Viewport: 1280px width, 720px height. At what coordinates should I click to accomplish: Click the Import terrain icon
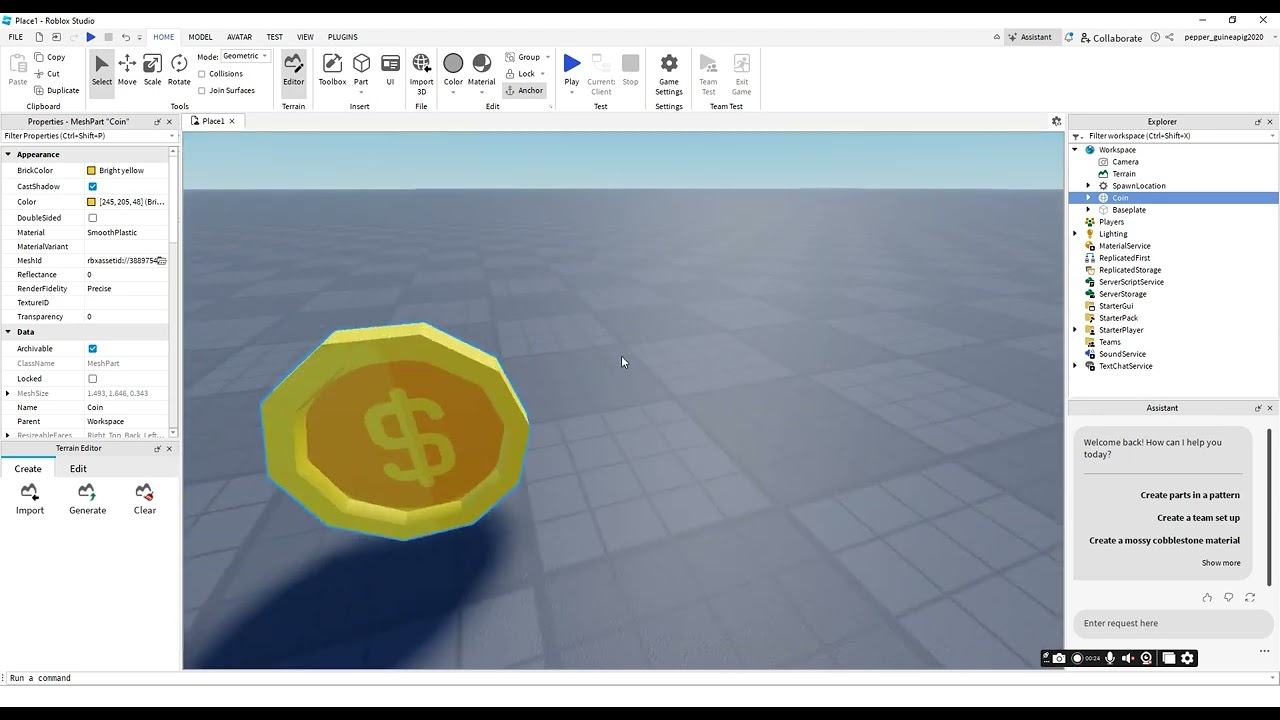pyautogui.click(x=30, y=498)
